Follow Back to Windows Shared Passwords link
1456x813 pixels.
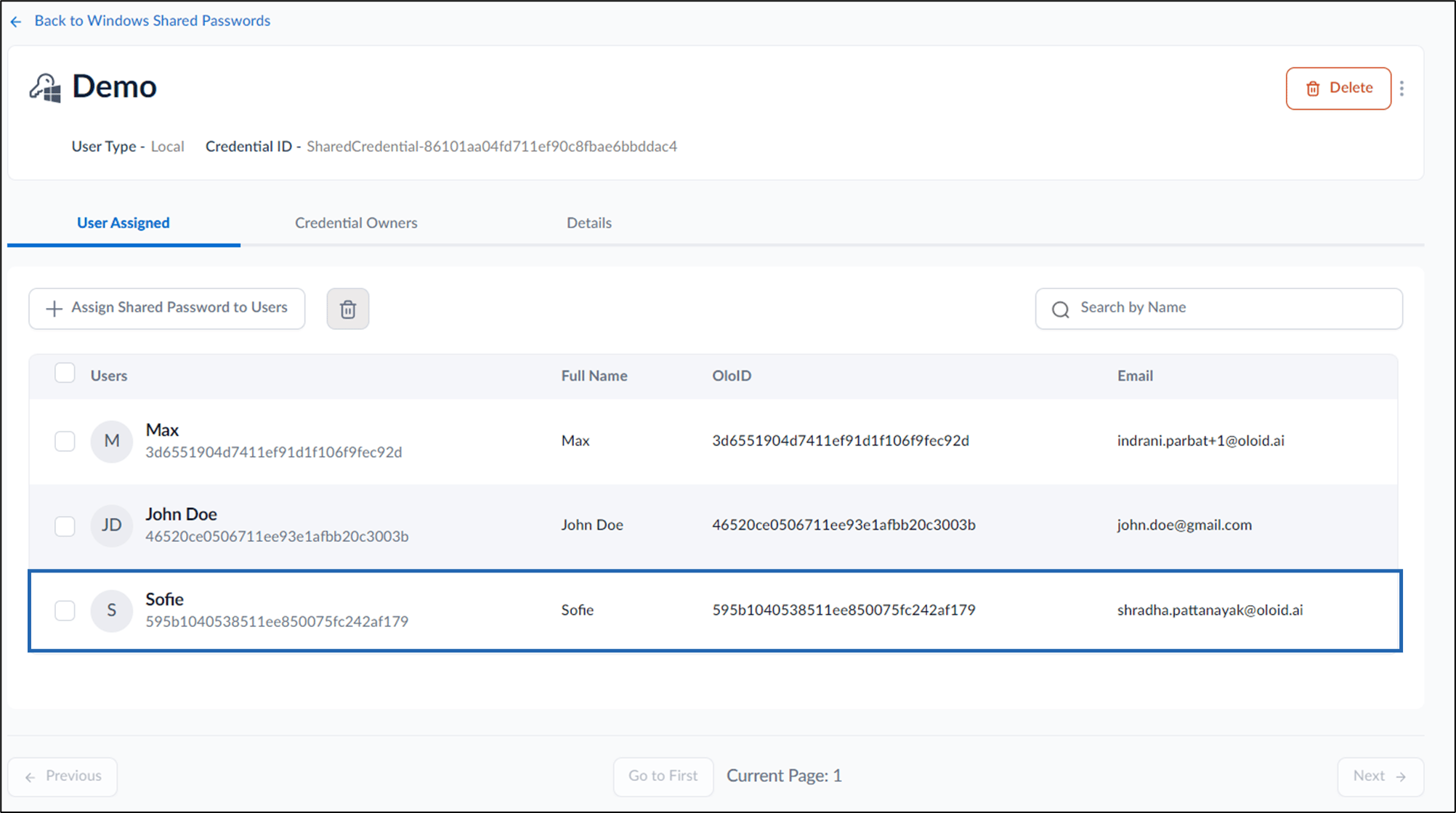click(152, 21)
